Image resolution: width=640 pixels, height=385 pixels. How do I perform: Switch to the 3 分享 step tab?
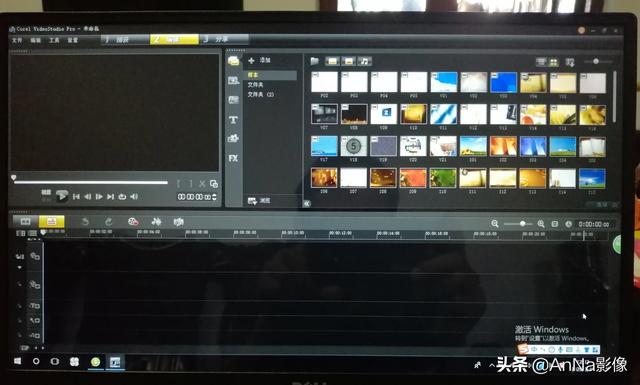(223, 40)
